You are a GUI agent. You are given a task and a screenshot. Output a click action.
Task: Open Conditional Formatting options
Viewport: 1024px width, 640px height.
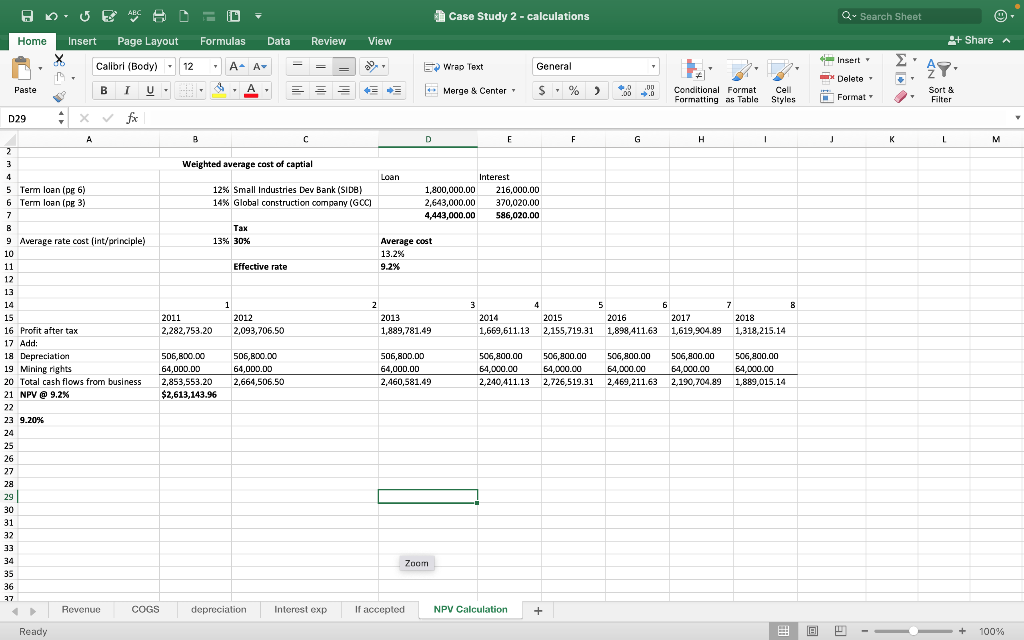[697, 82]
